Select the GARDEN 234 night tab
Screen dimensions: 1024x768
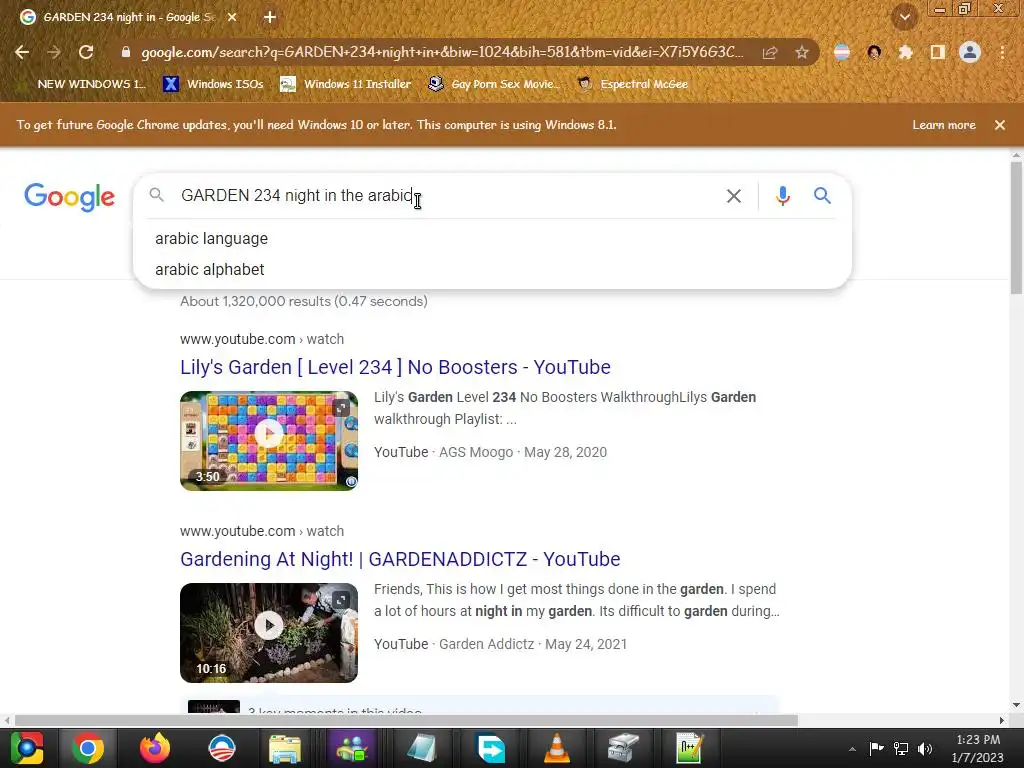tap(128, 18)
